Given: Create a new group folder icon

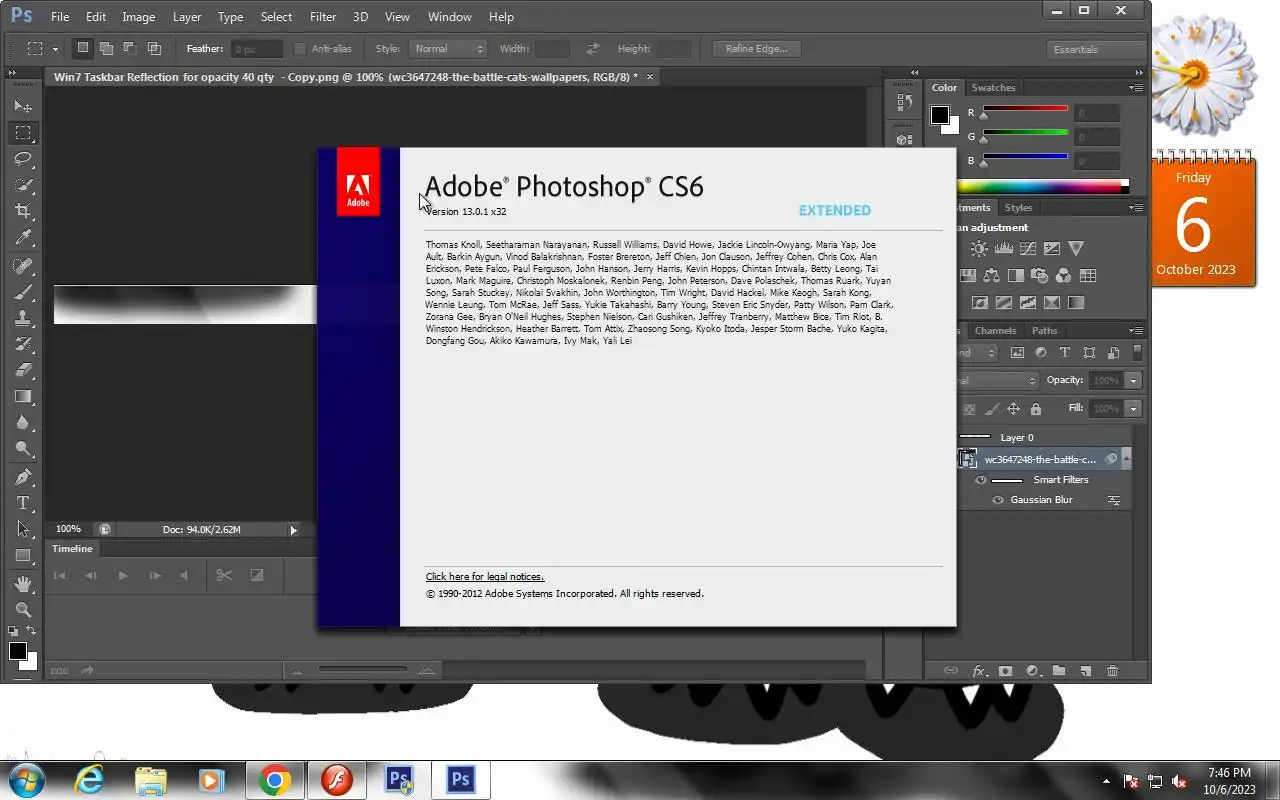Looking at the screenshot, I should coord(1059,671).
